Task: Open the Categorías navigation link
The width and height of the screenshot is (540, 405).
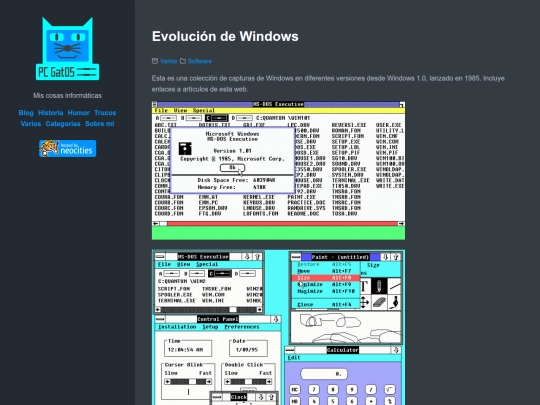Action: tap(63, 124)
